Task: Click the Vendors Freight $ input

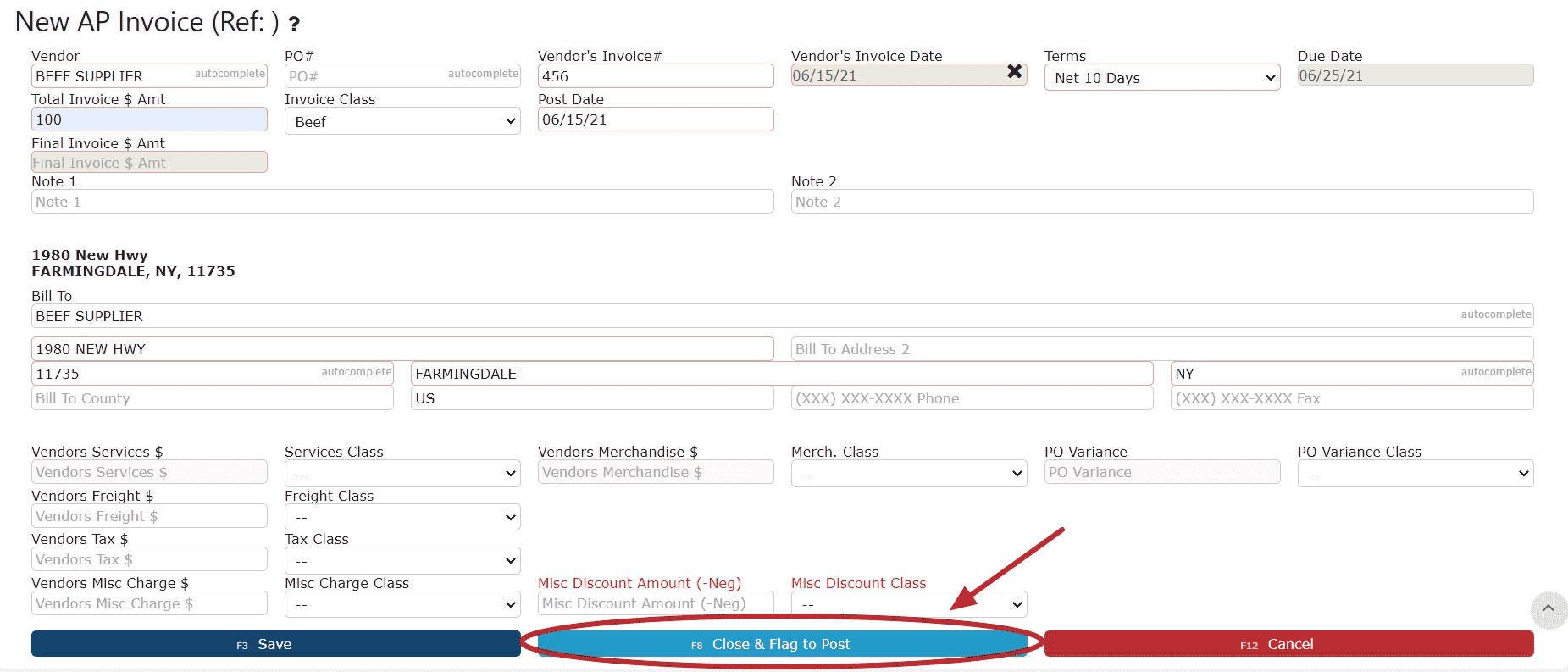Action: tap(149, 516)
